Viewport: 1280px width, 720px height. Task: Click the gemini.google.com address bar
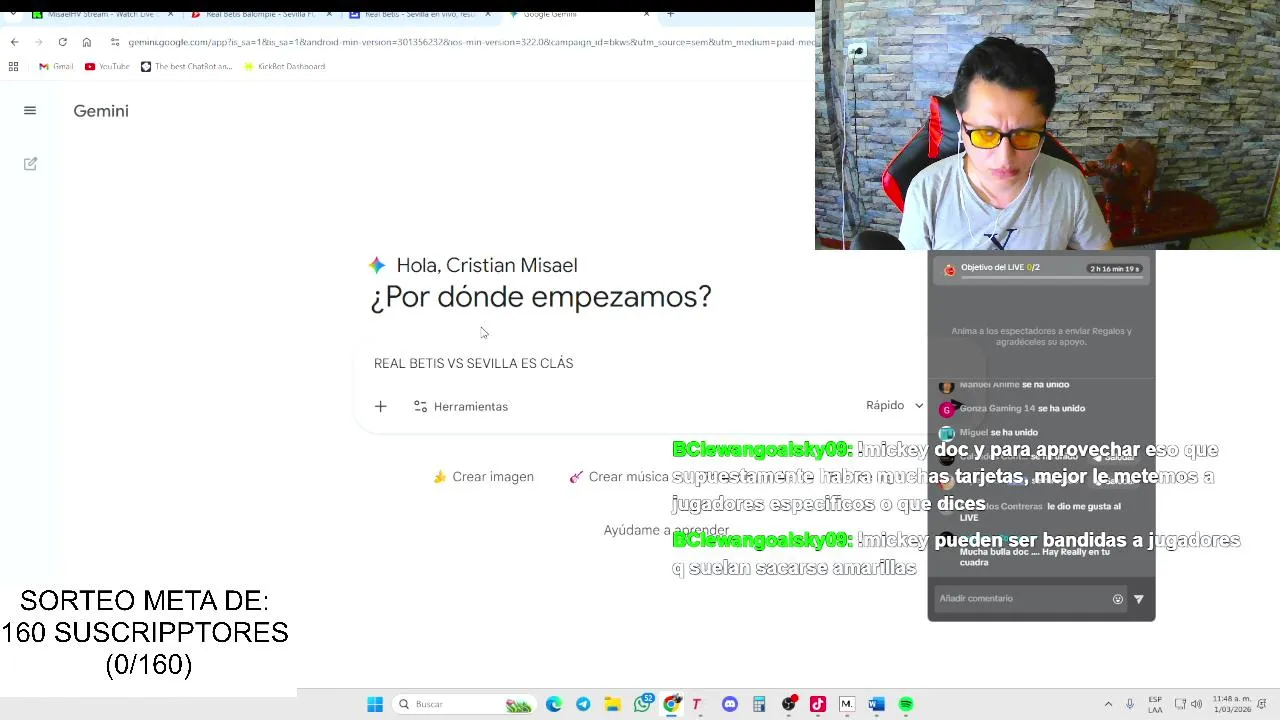tap(470, 42)
